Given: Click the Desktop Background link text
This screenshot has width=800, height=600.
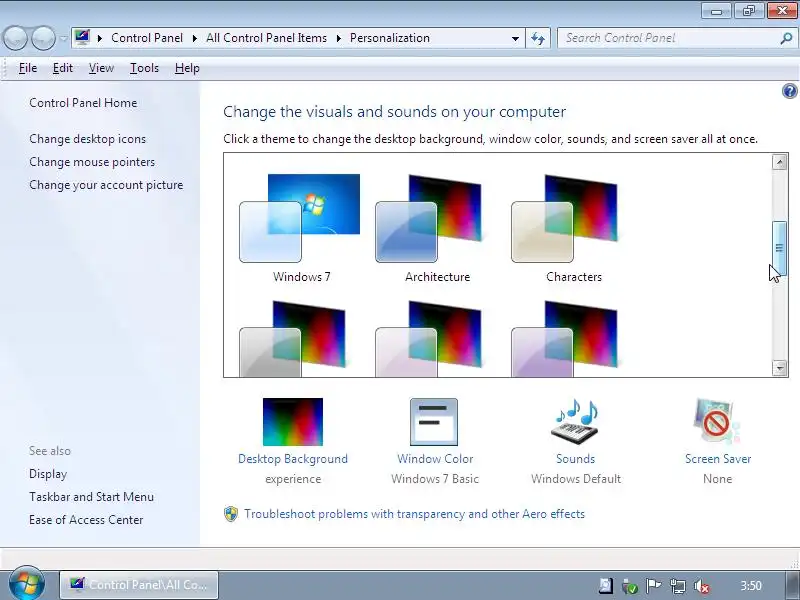Looking at the screenshot, I should (x=293, y=459).
